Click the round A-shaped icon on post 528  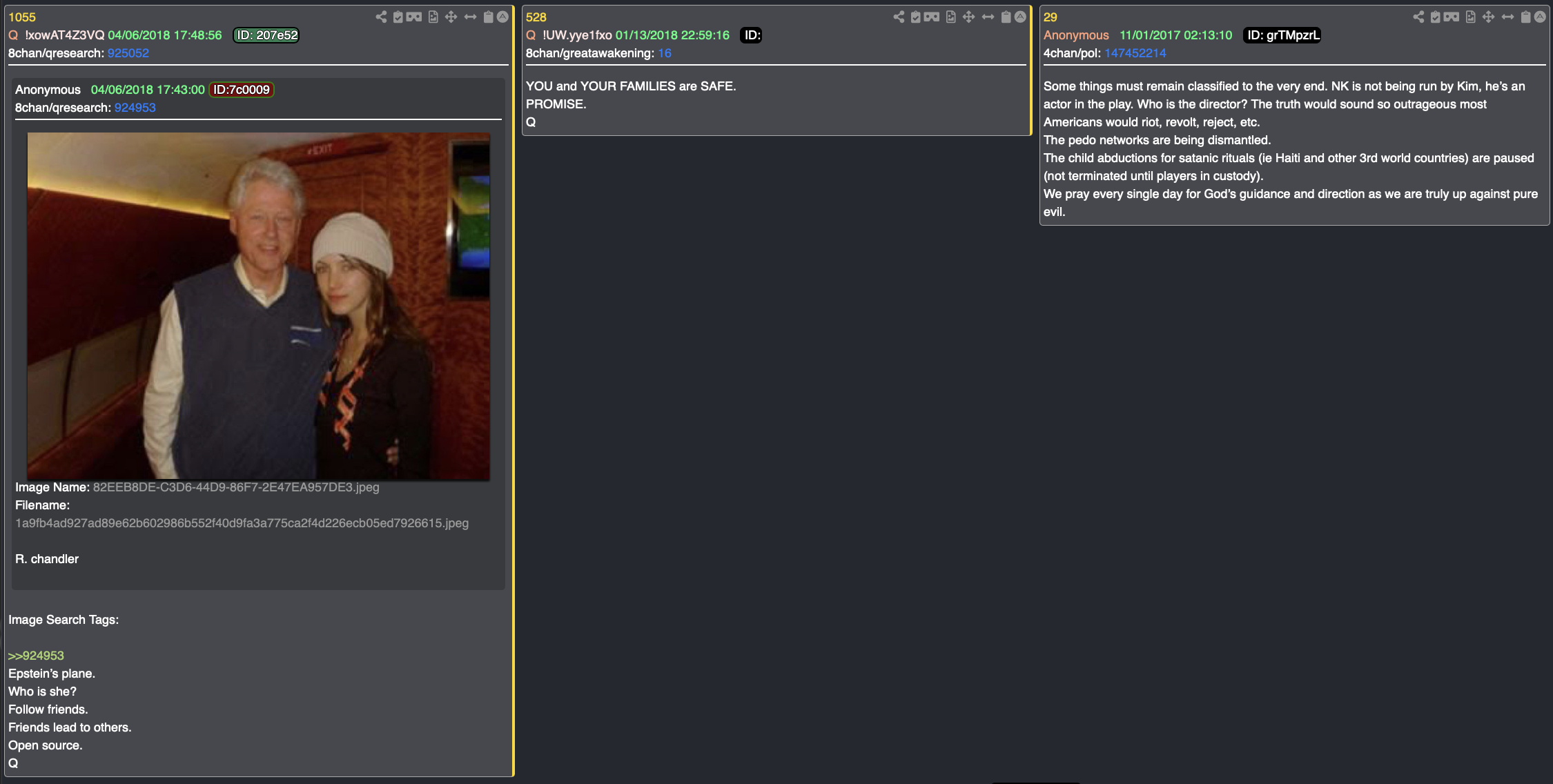tap(1020, 17)
